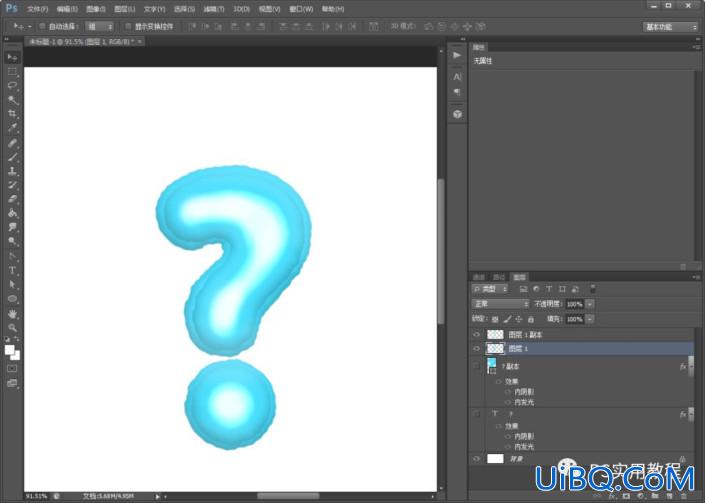Viewport: 705px width, 503px height.
Task: Select the Lasso tool
Action: tap(12, 85)
